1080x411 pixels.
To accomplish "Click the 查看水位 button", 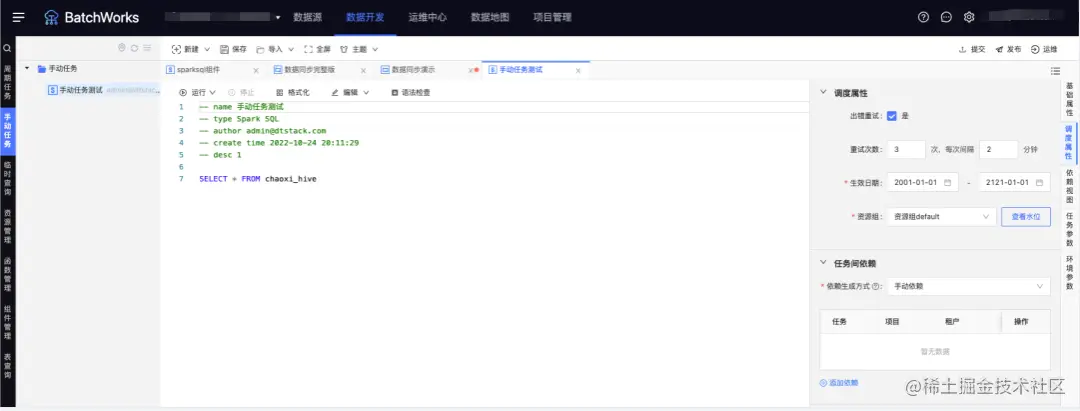I will [x=1026, y=216].
